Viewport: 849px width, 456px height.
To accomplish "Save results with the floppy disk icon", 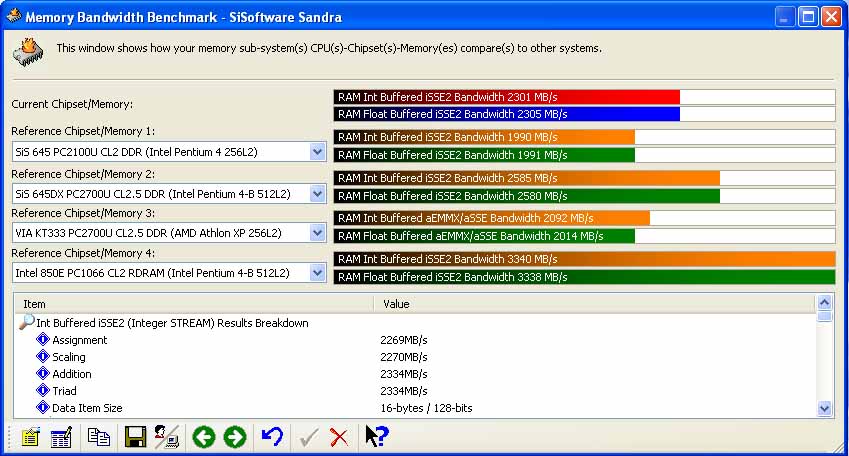I will click(x=135, y=437).
